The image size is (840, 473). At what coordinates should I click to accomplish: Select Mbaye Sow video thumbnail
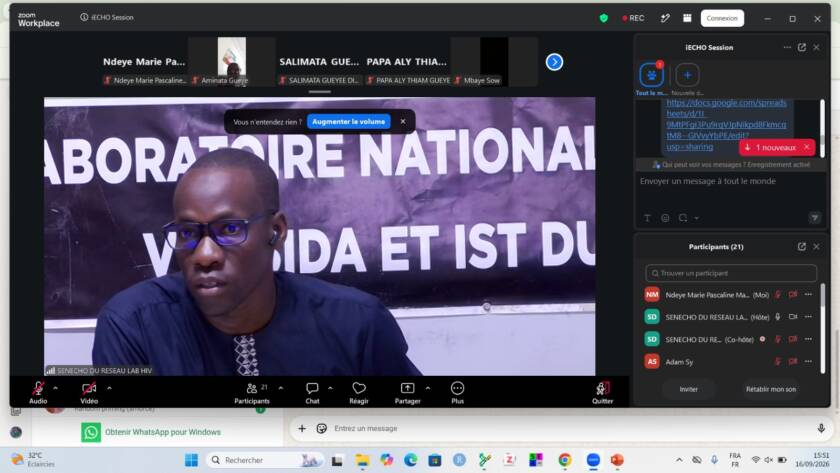tap(494, 61)
